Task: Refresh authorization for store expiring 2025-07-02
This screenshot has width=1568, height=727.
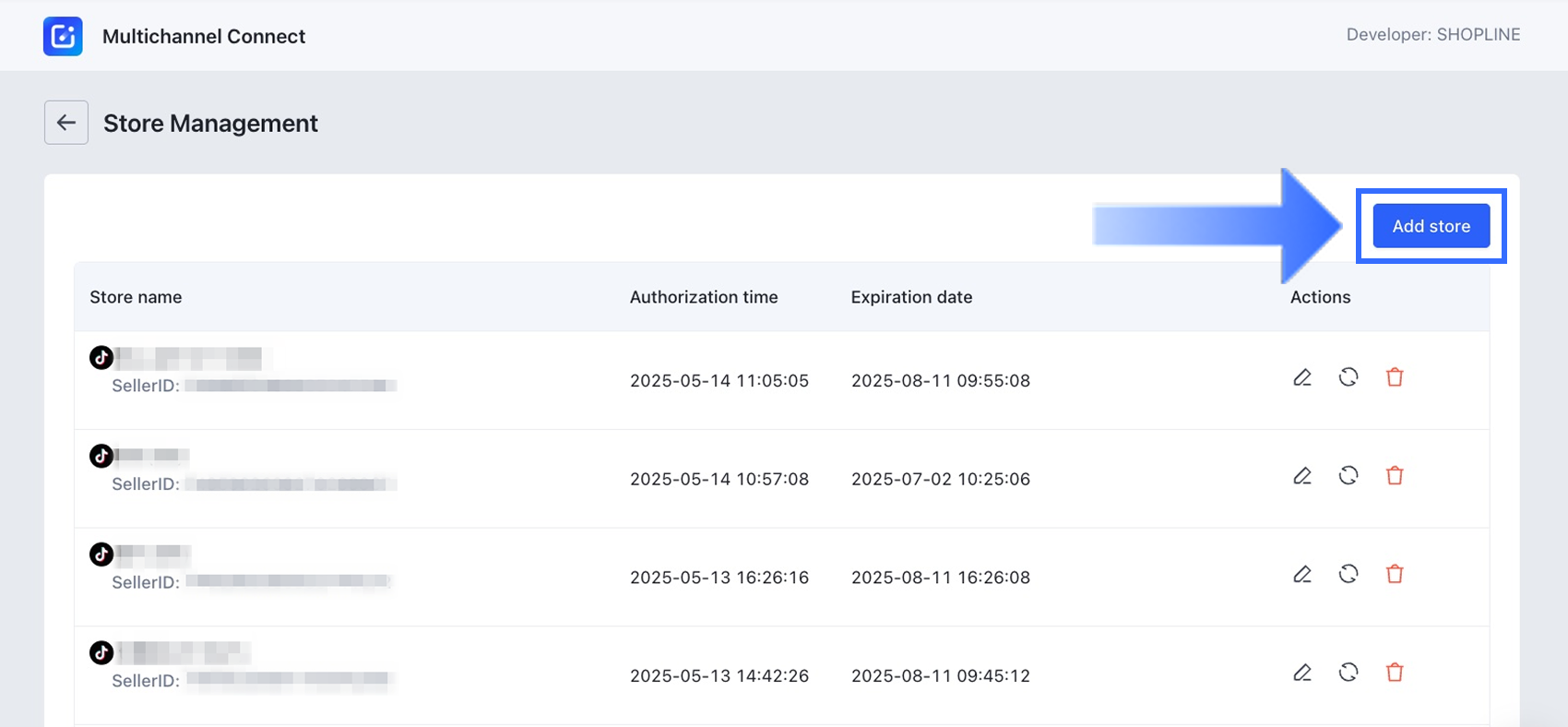Action: [1348, 476]
